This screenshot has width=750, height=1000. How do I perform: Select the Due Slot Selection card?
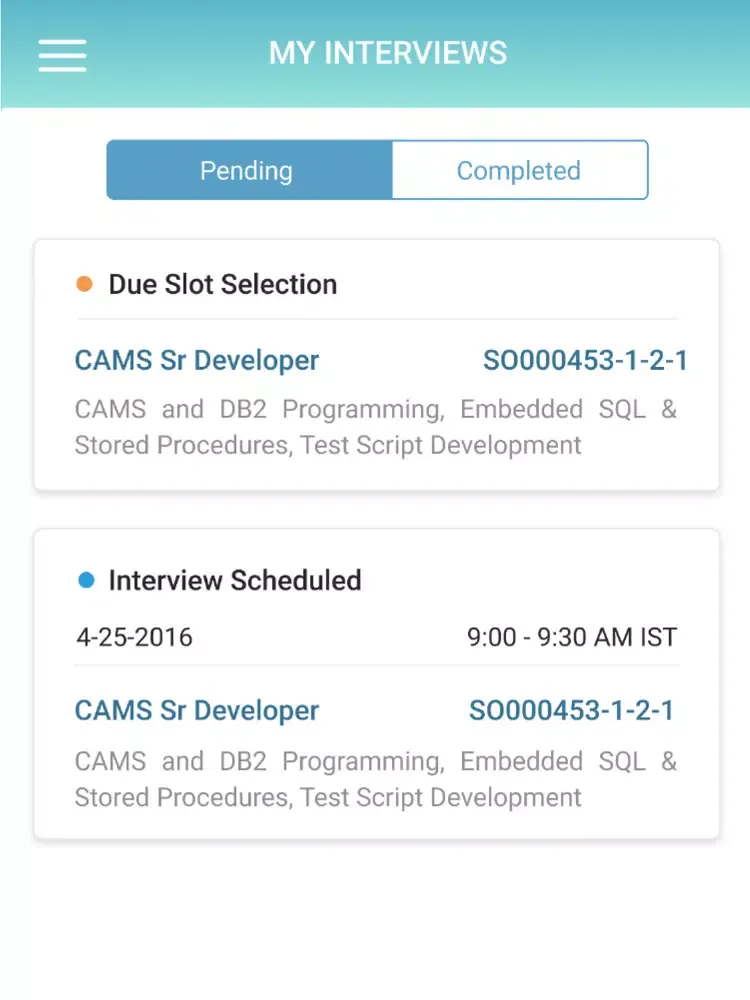click(x=376, y=365)
